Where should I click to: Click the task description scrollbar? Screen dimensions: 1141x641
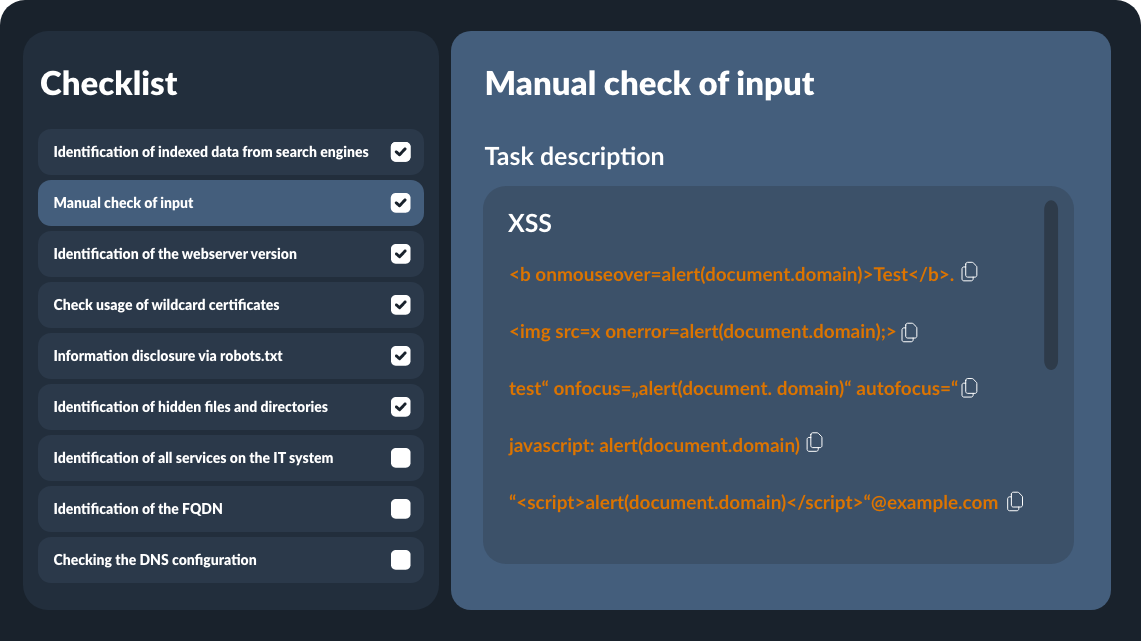coord(1050,286)
